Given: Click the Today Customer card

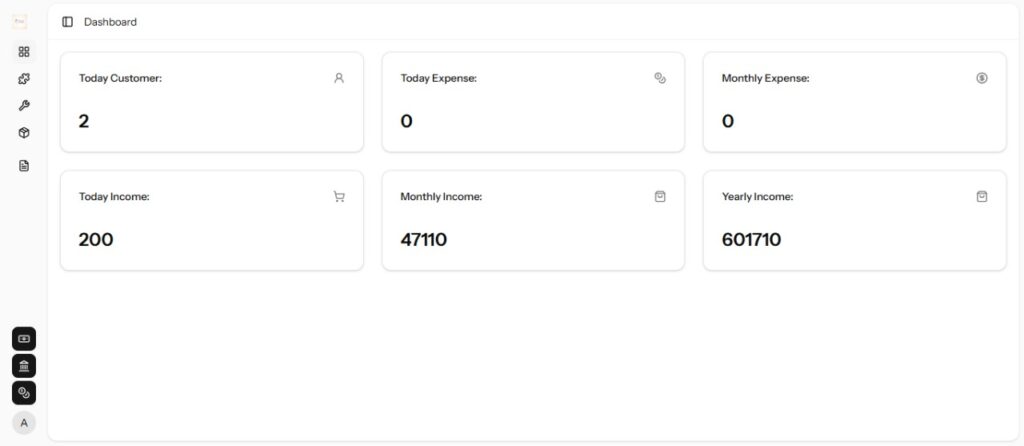Looking at the screenshot, I should coord(211,102).
